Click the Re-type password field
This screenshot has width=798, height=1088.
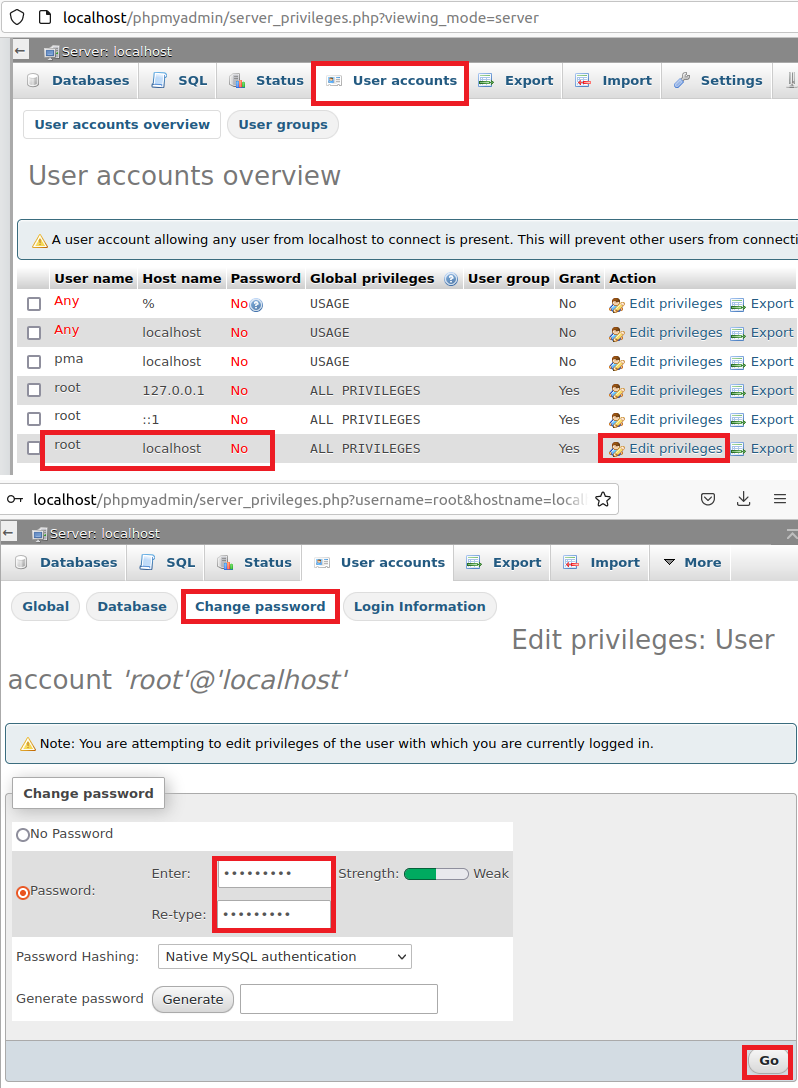point(274,914)
